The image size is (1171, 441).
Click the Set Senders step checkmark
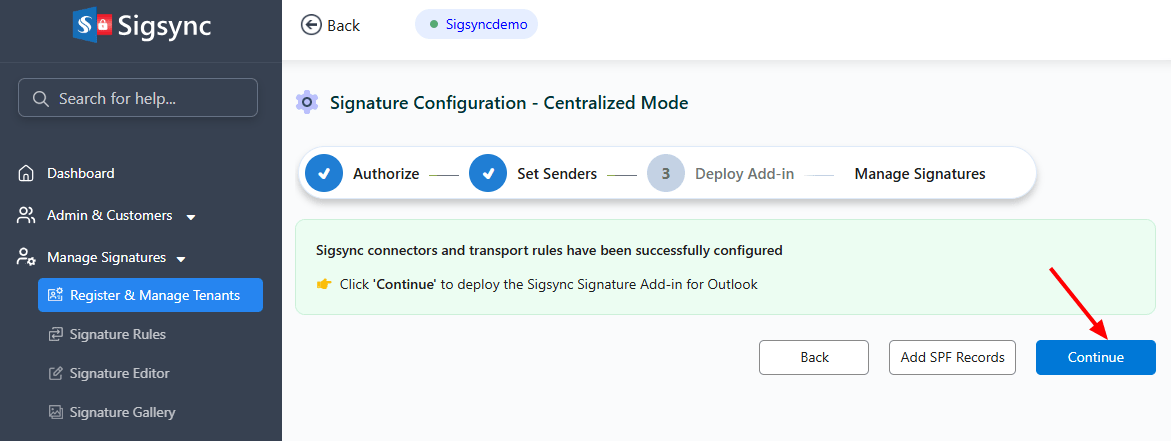(x=487, y=174)
